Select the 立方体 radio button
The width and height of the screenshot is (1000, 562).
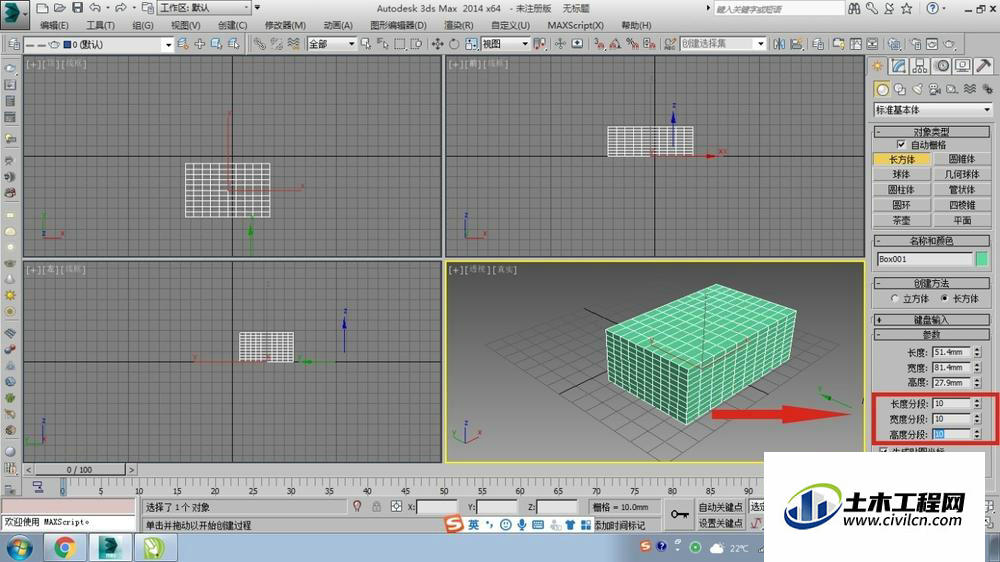(x=895, y=299)
